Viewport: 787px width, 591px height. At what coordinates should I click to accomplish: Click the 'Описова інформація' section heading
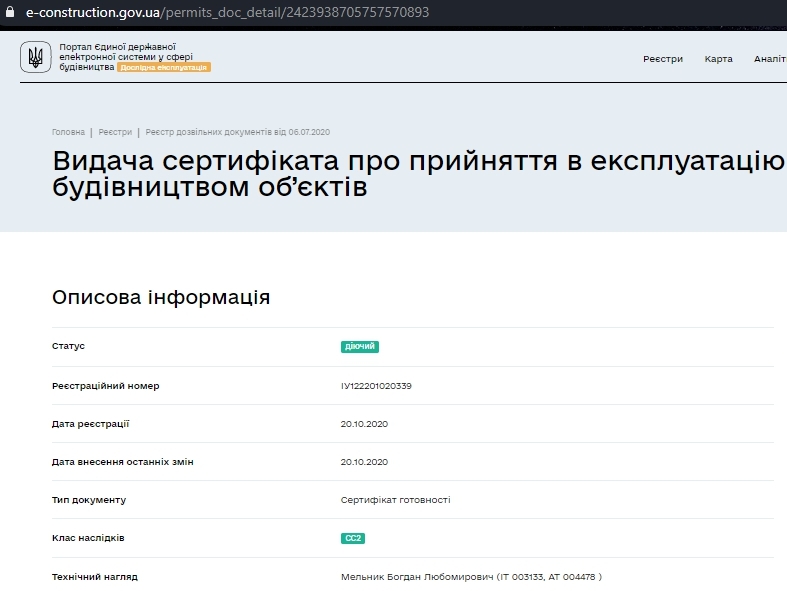(161, 297)
